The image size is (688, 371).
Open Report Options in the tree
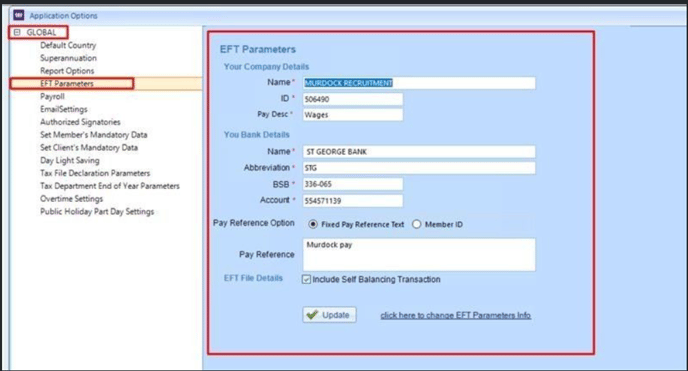(x=67, y=71)
